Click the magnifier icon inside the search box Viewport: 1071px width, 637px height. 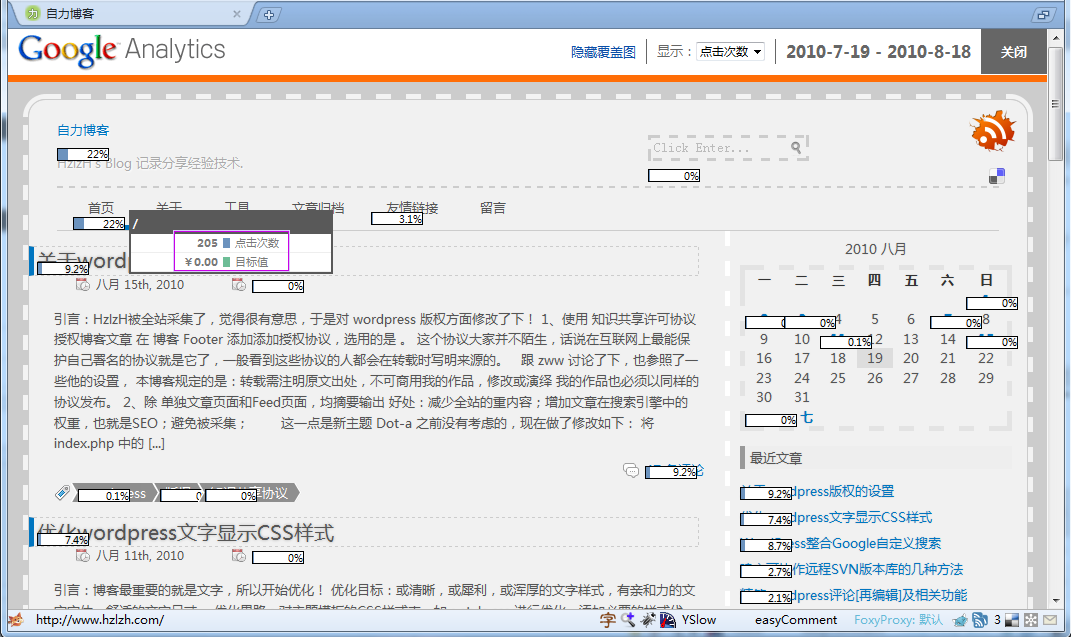795,147
